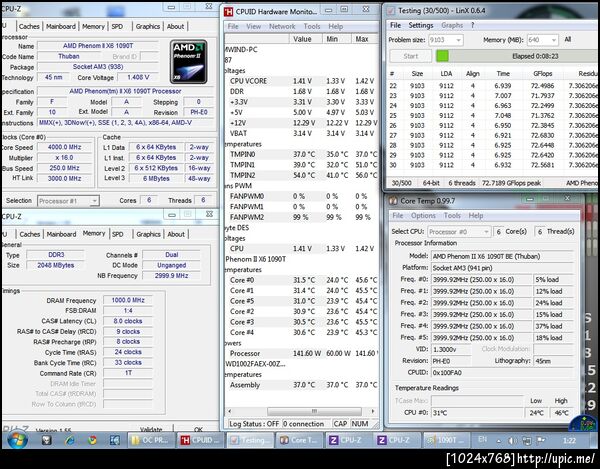Click the Validate button in CPU-Z
This screenshot has width=600, height=469.
pyautogui.click(x=151, y=429)
